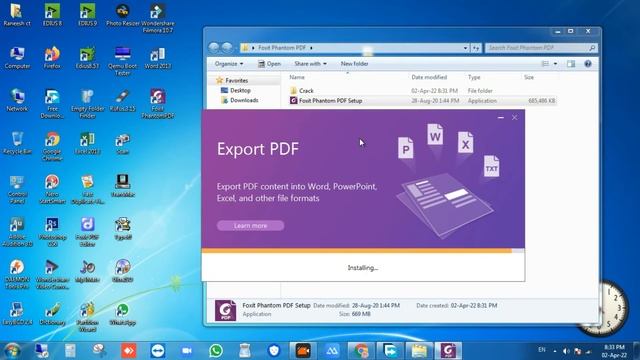The width and height of the screenshot is (640, 360).
Task: Open the Network desktop icon
Action: coord(17,100)
